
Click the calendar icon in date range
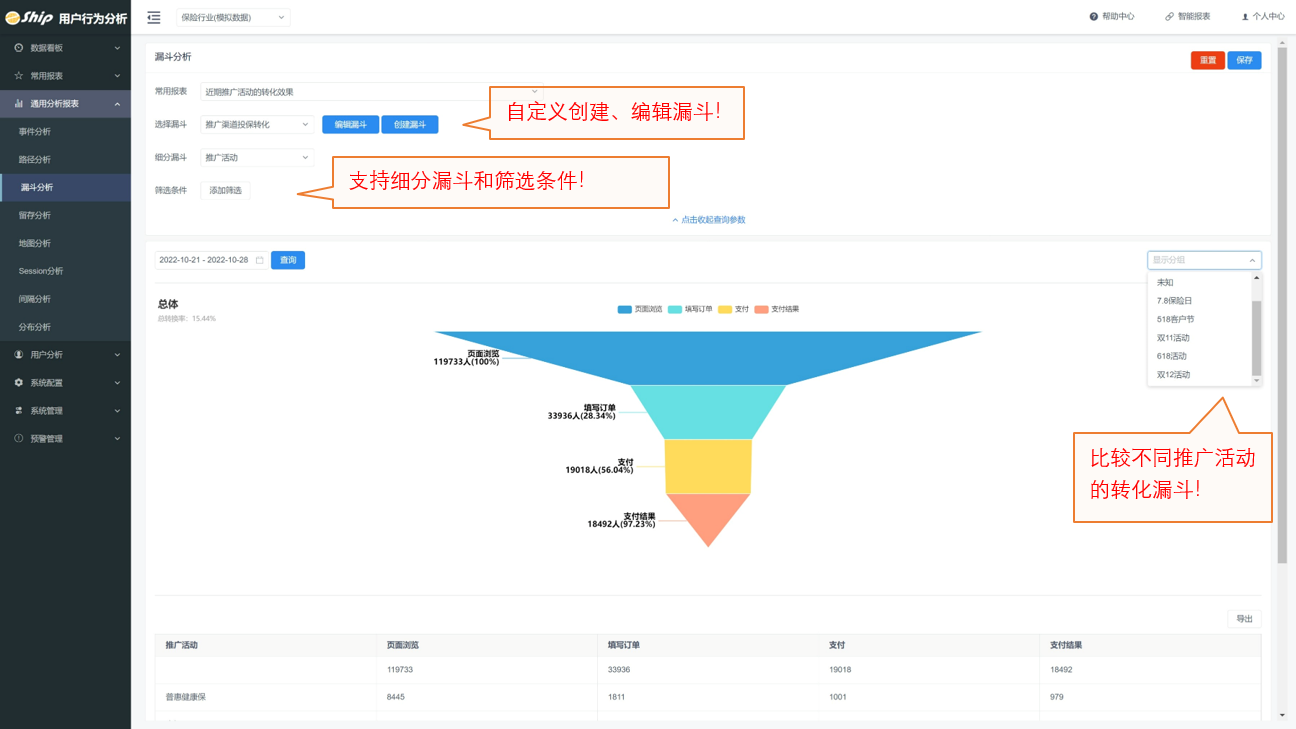tap(260, 260)
